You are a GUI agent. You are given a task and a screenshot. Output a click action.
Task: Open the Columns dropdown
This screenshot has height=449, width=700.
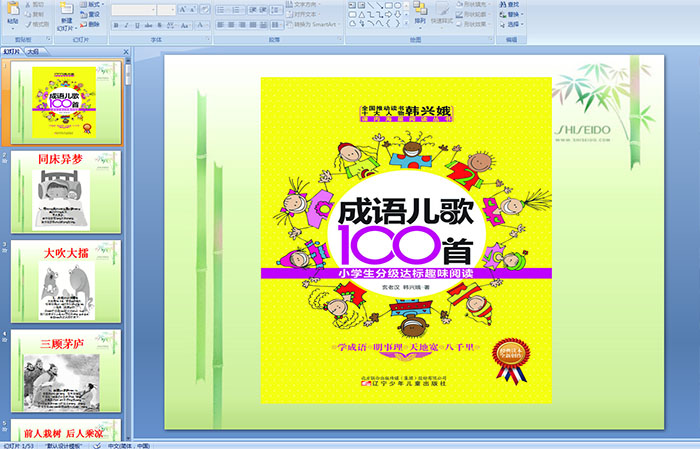[x=277, y=25]
